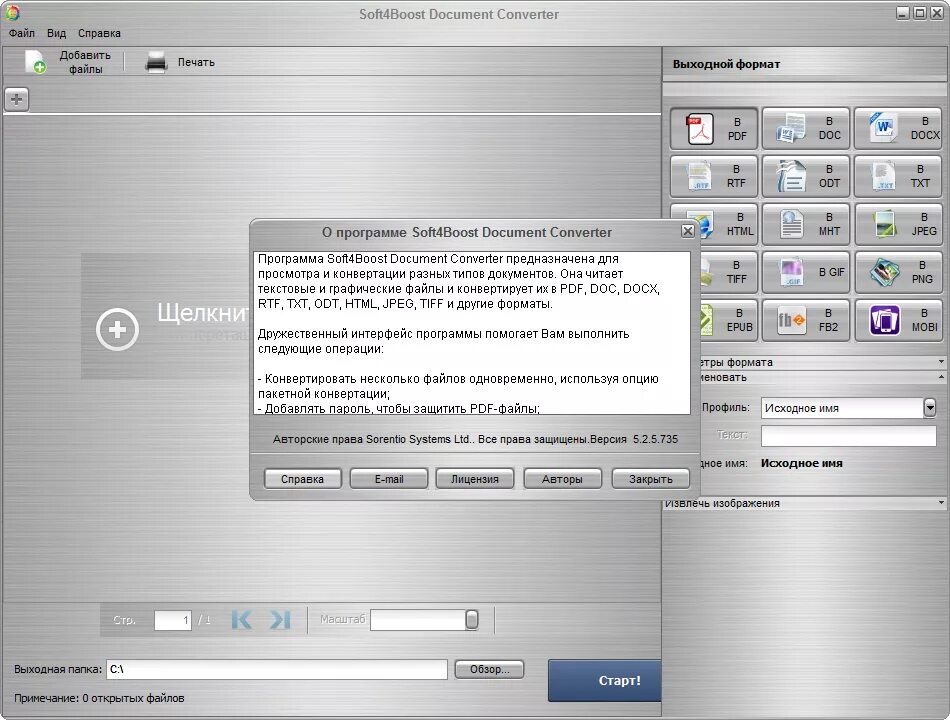Click the Выходной формат panel header

(x=726, y=64)
